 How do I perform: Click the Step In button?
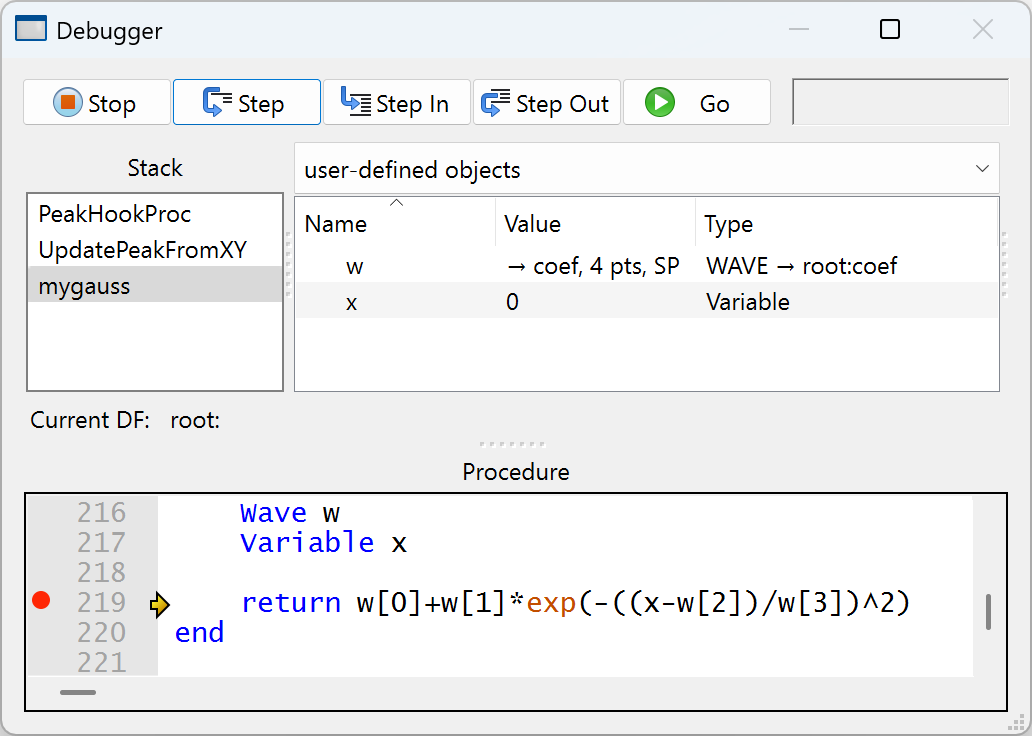click(x=396, y=103)
